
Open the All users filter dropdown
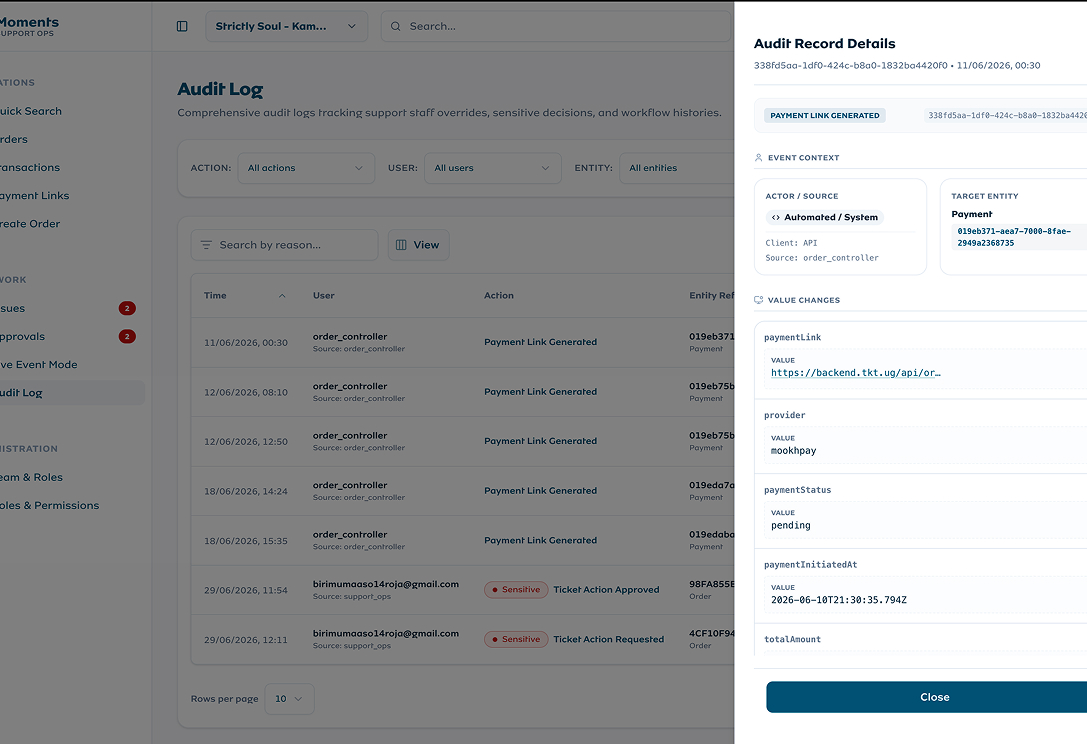tap(492, 168)
